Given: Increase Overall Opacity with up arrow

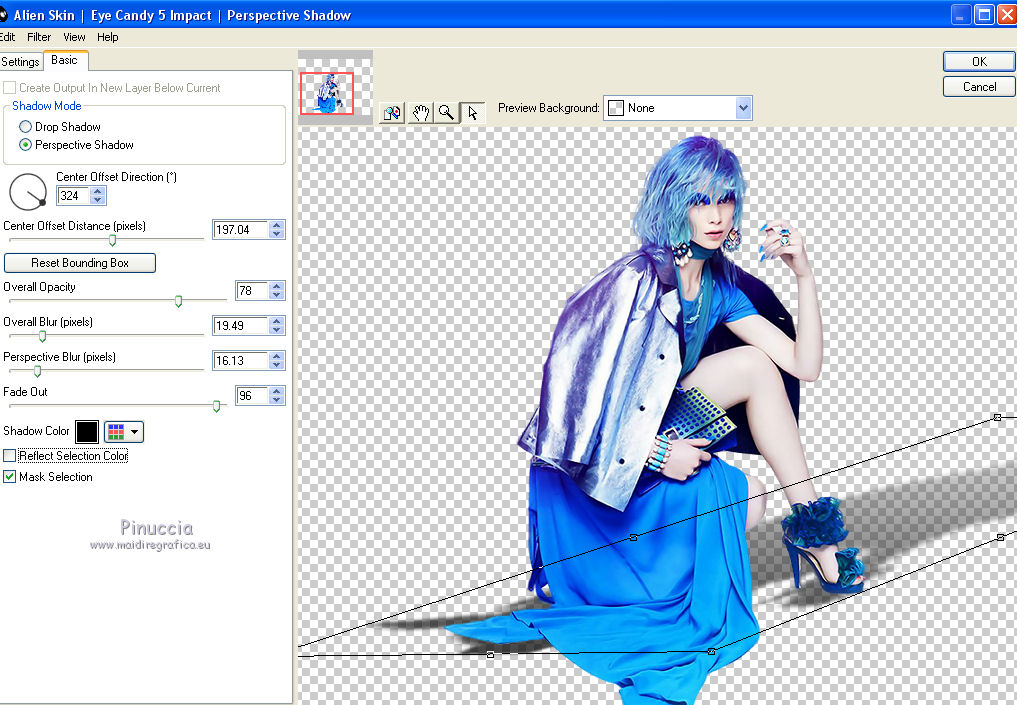Looking at the screenshot, I should click(x=277, y=286).
